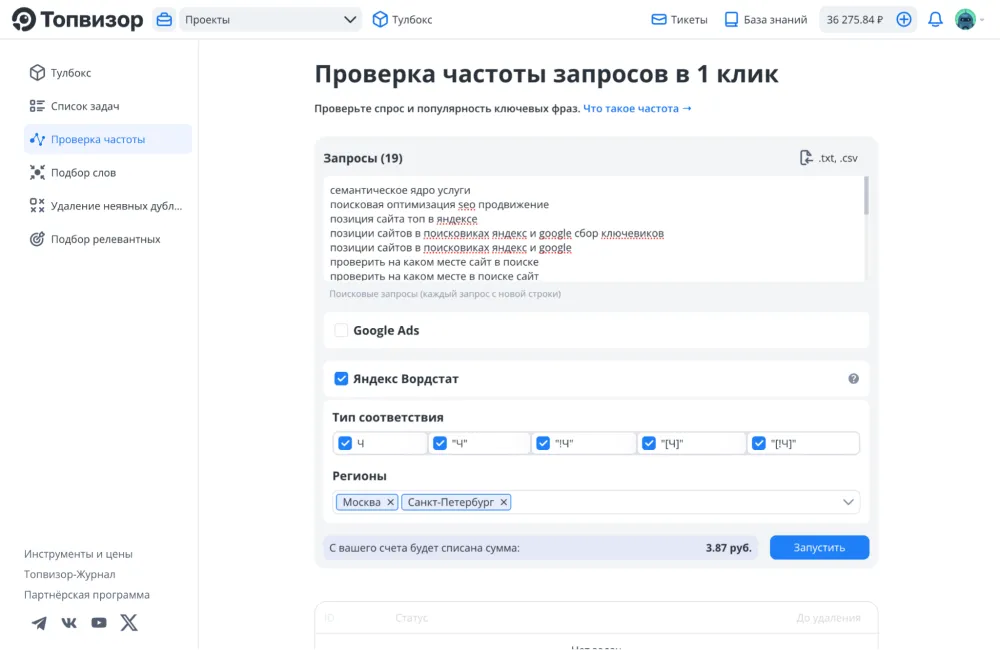Click the Подбор слов cluster icon
The image size is (1000, 650).
pos(37,172)
